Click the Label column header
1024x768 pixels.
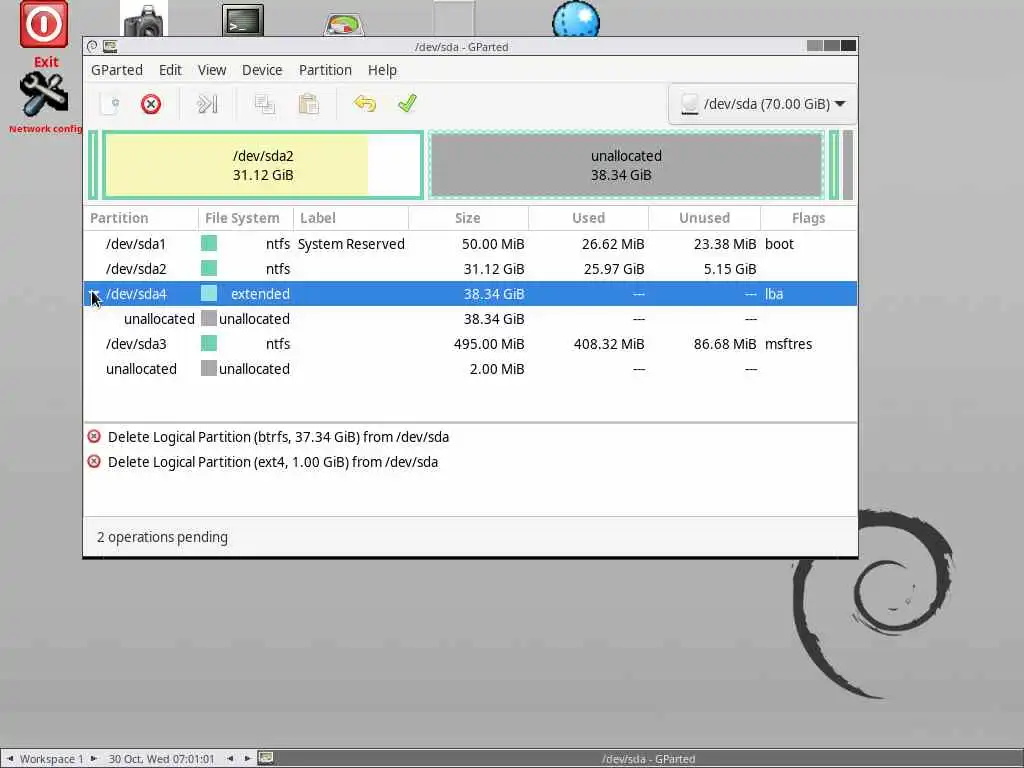(351, 218)
